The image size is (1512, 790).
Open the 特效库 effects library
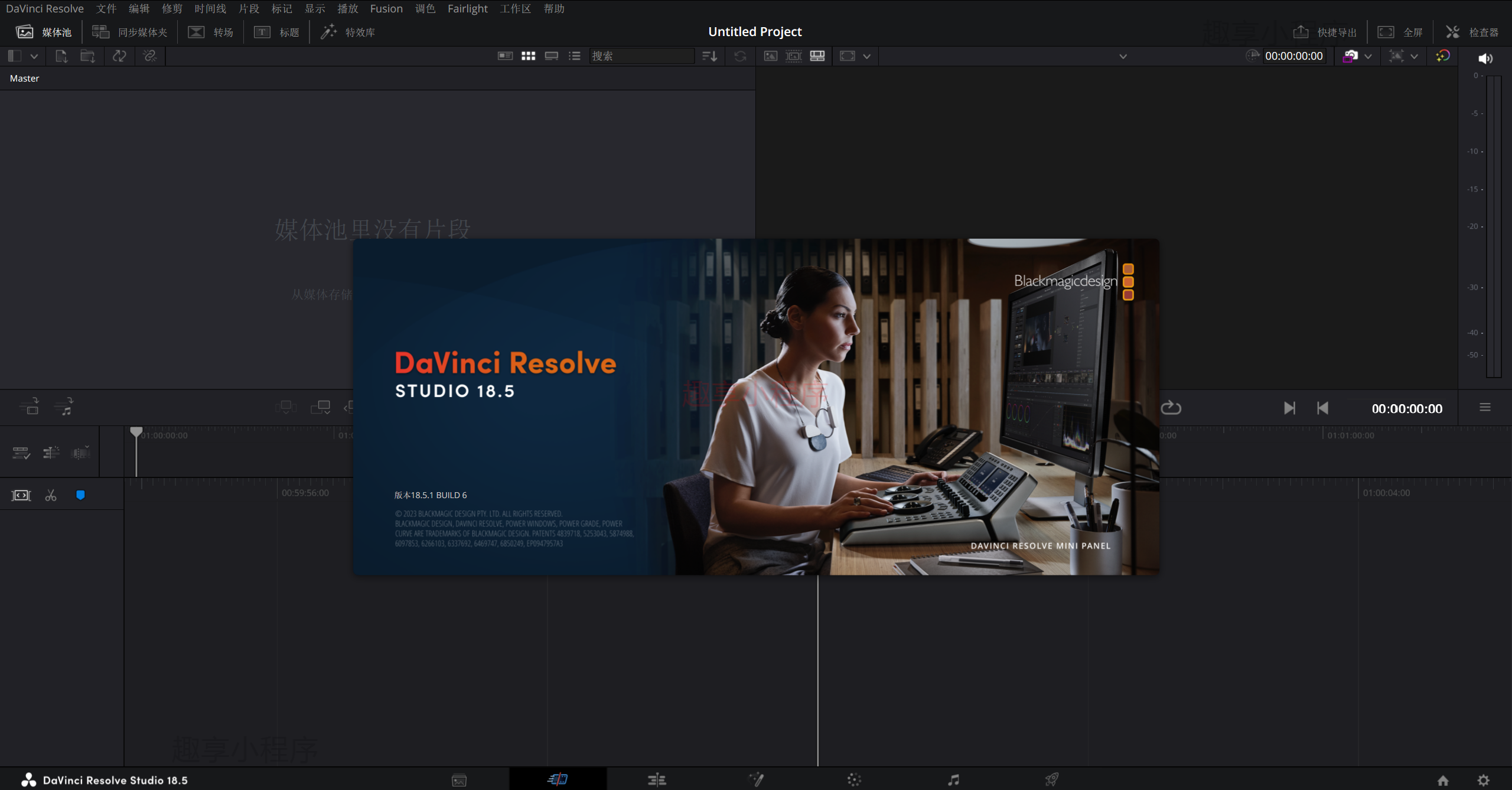pos(347,32)
